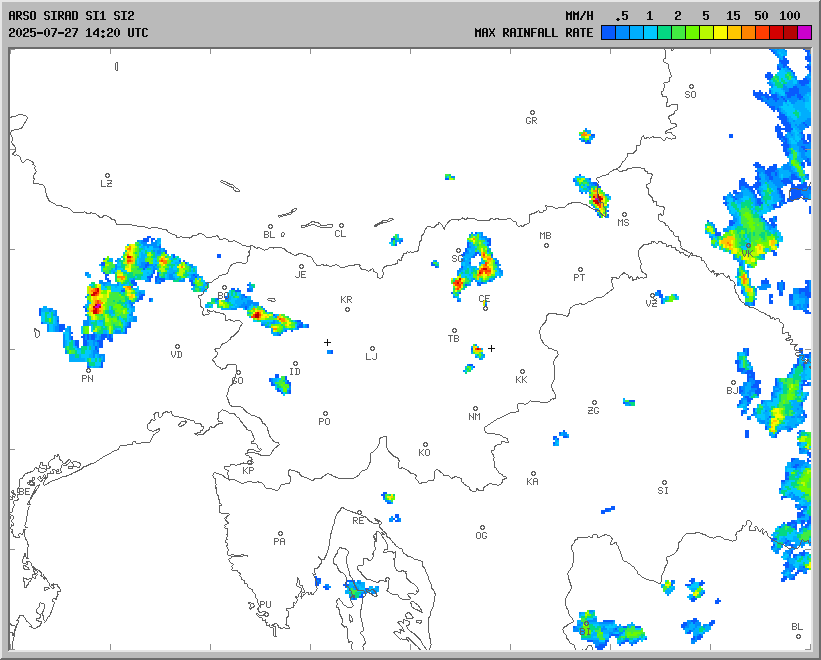
Task: Pick the dark blue swatch at legend's left end
Action: point(608,33)
